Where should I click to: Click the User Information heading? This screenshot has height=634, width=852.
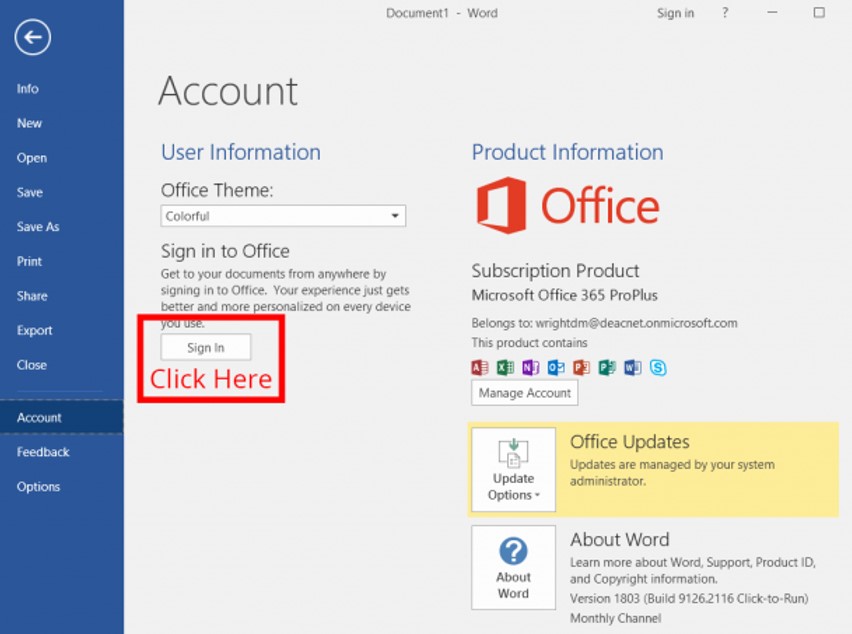(241, 152)
